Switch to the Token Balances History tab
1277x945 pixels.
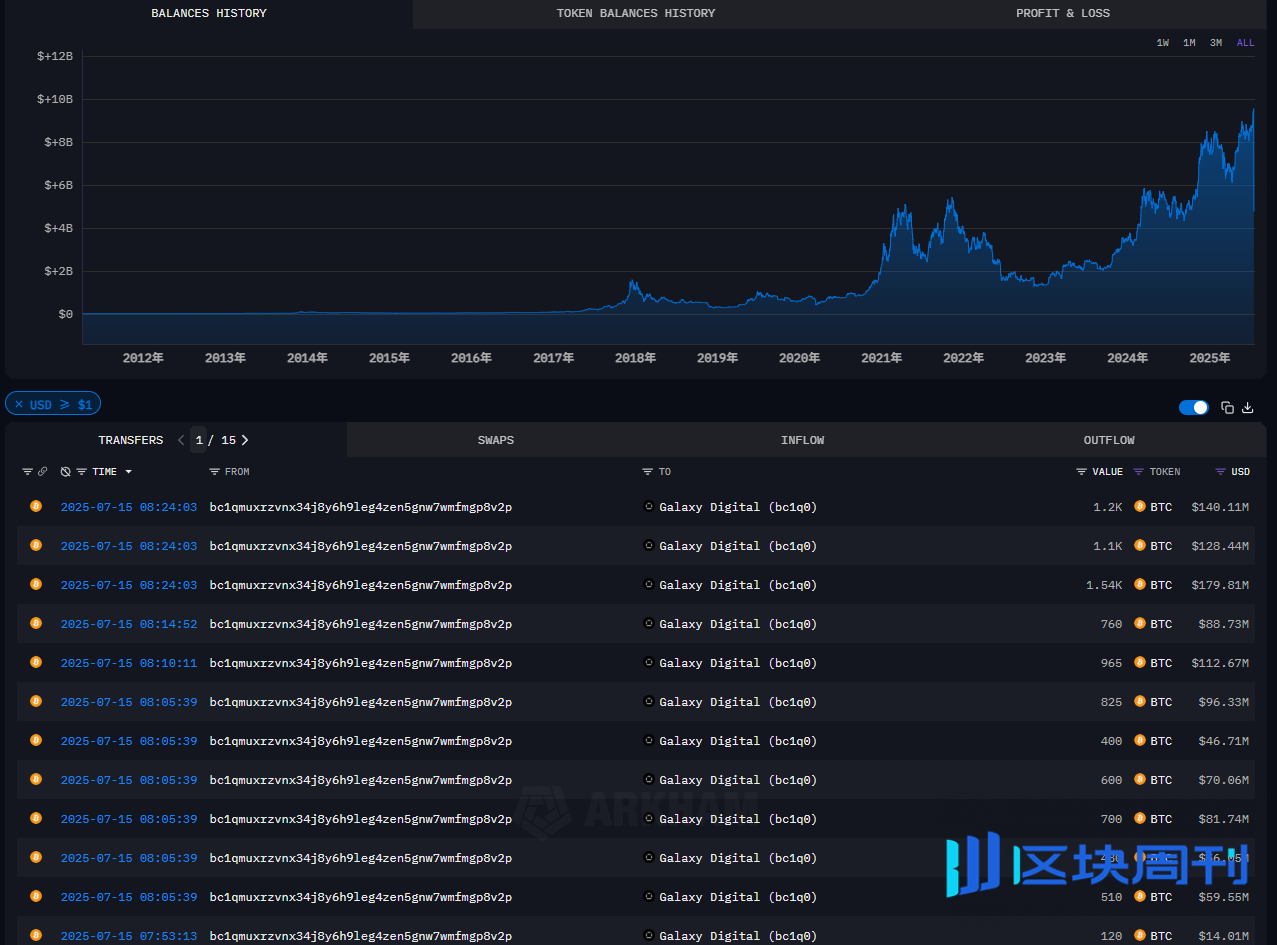(636, 14)
